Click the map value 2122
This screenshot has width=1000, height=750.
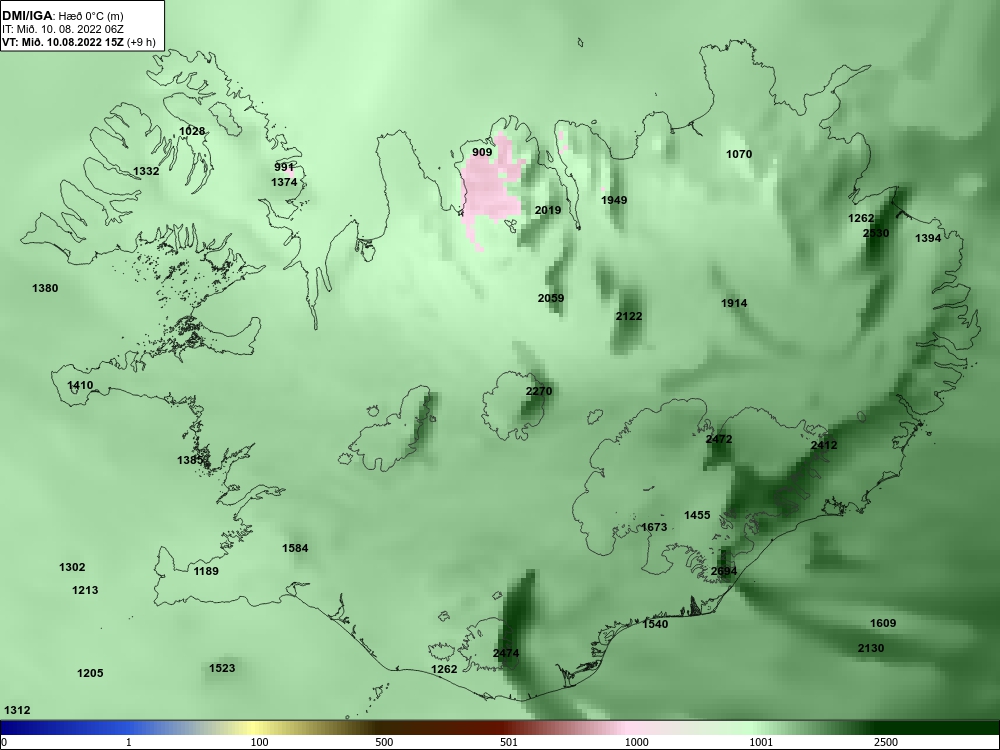pos(629,316)
